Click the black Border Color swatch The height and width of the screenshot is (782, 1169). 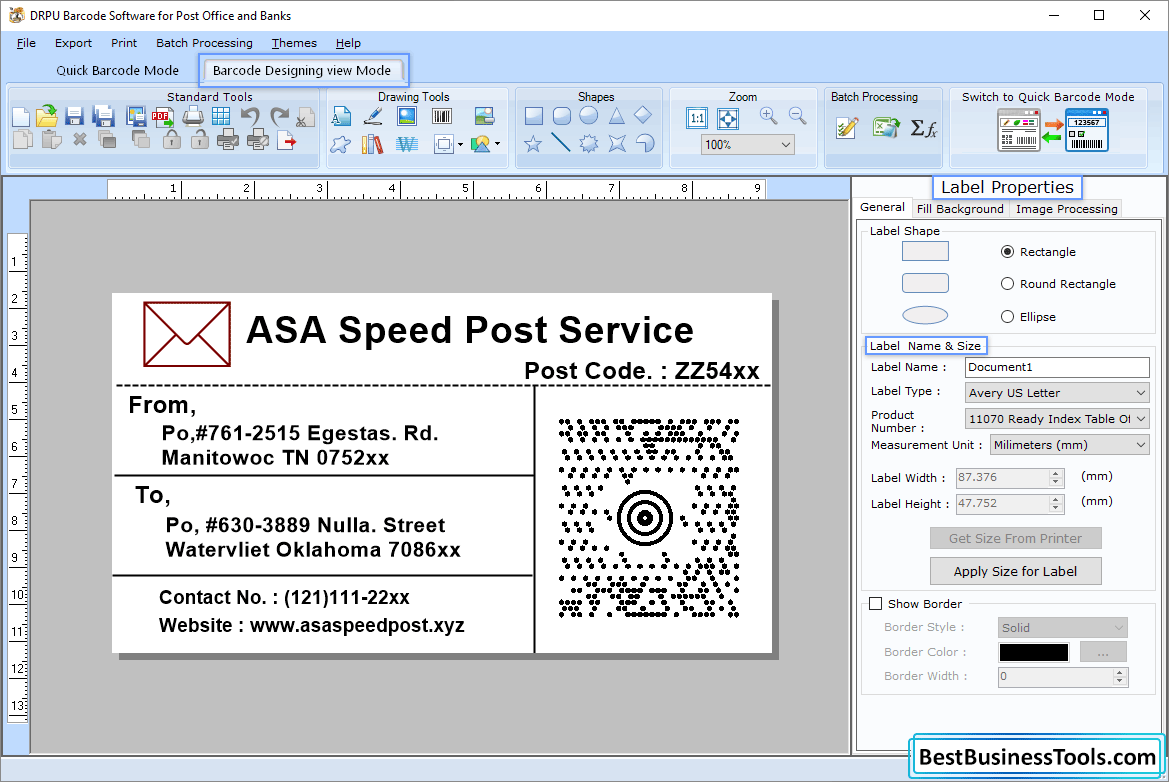click(x=1033, y=652)
